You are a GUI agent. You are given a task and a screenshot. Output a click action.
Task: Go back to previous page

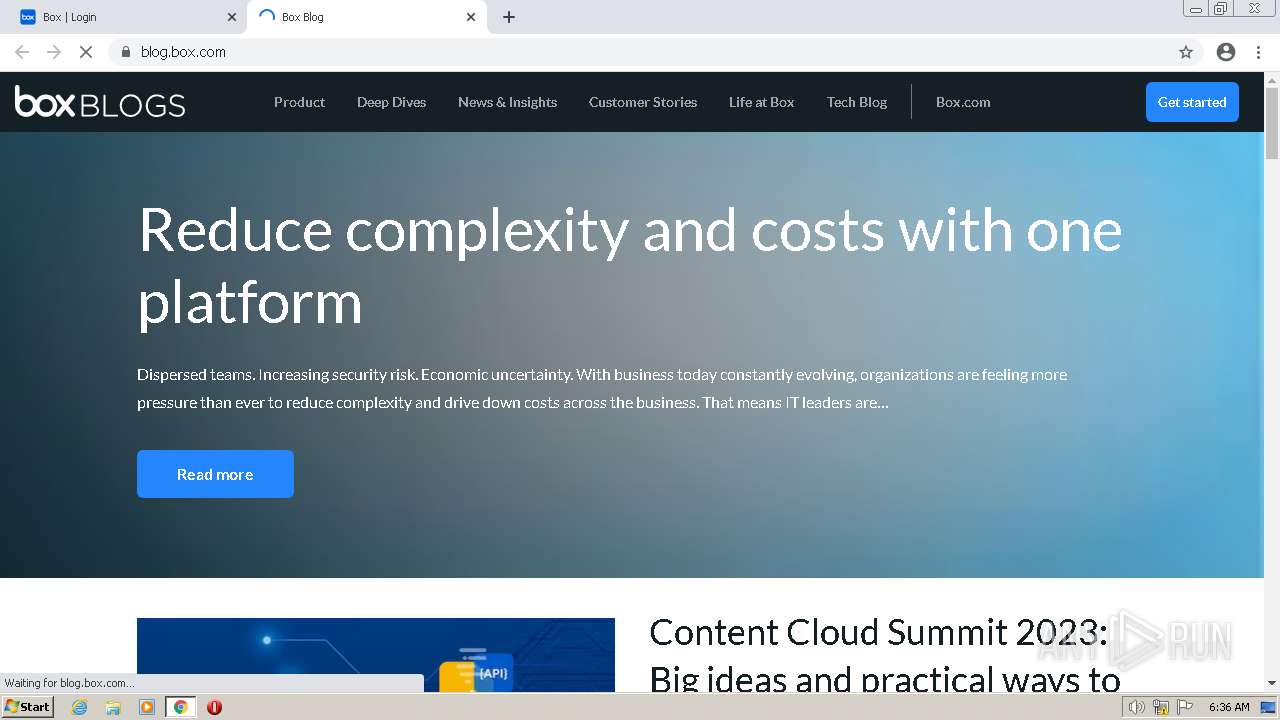pos(22,52)
